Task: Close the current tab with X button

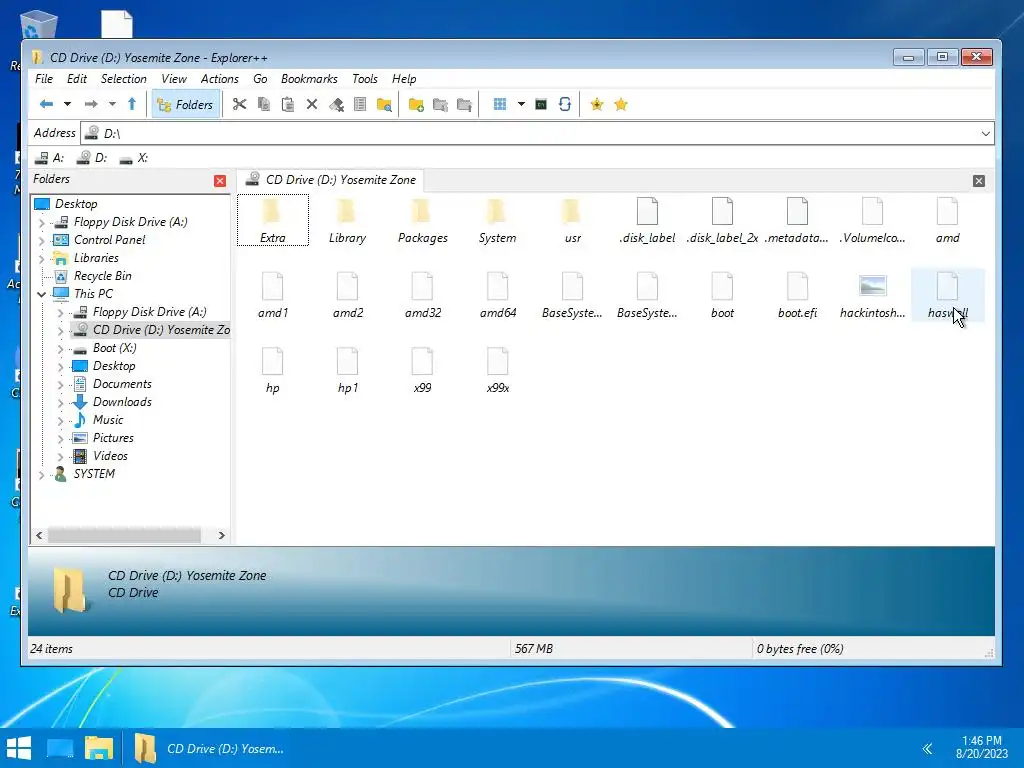Action: tap(978, 181)
